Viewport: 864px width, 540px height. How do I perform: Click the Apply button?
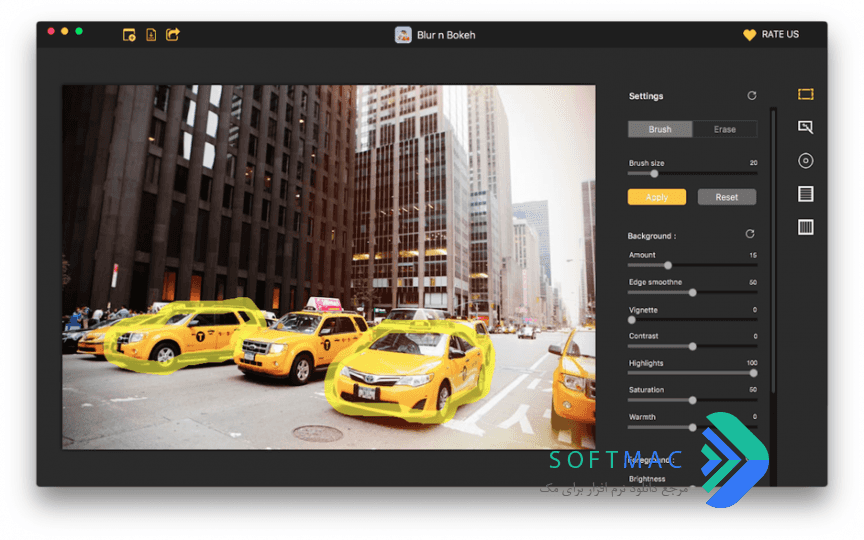click(657, 197)
